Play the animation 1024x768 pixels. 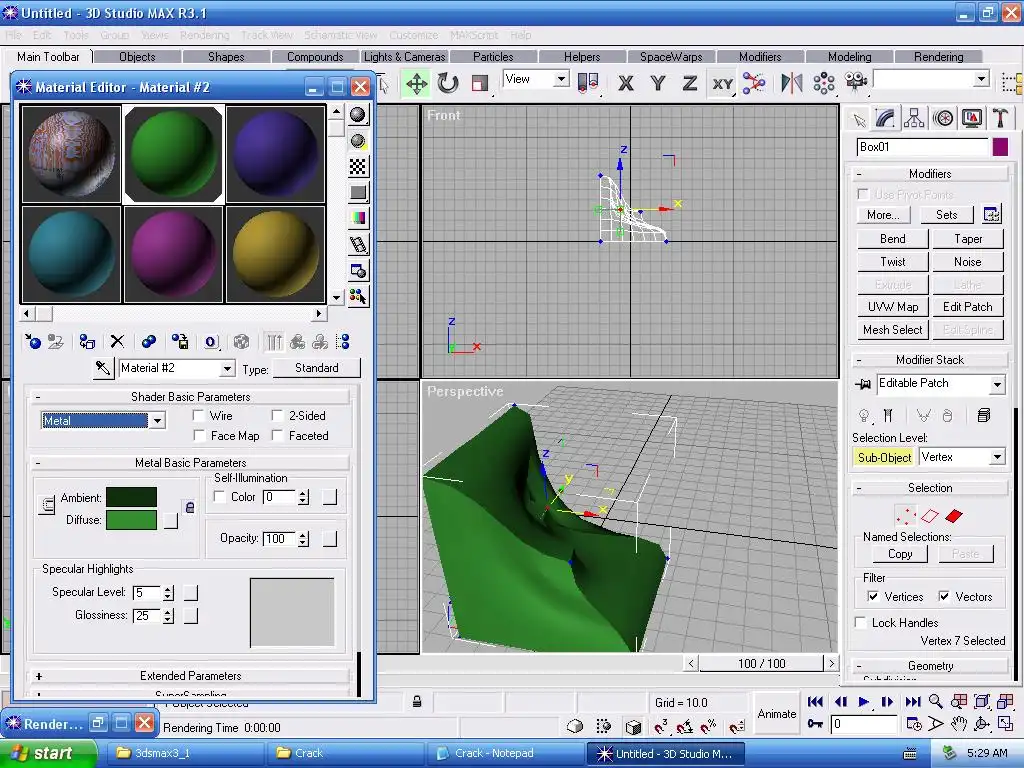(x=863, y=702)
